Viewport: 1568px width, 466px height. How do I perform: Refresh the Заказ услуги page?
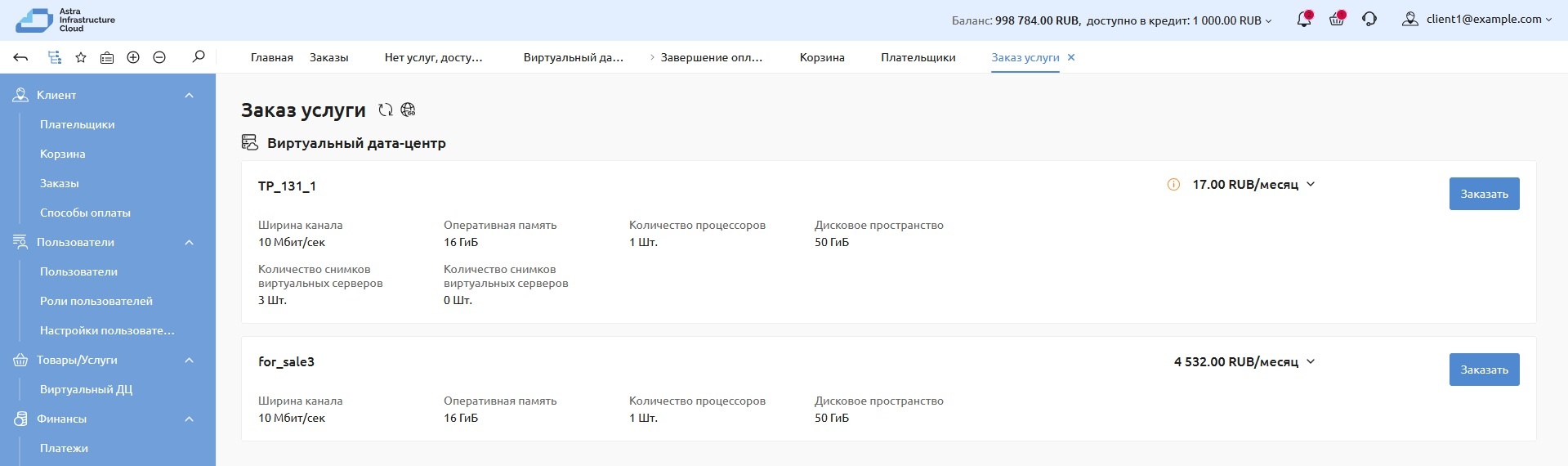386,110
